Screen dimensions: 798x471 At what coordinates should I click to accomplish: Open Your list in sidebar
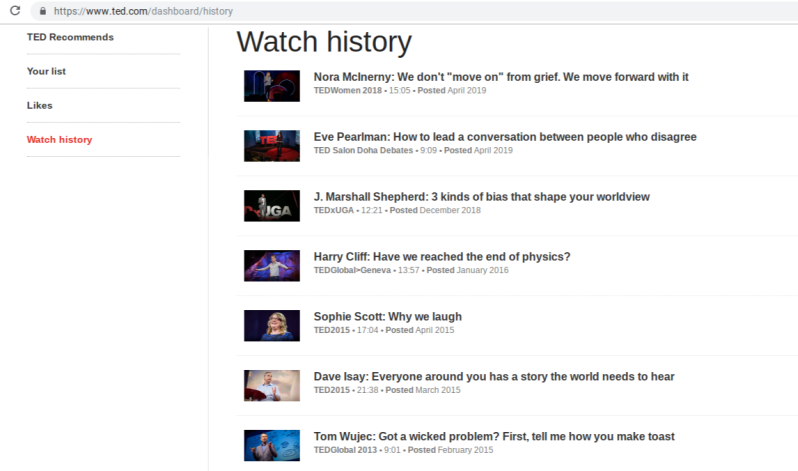tap(46, 71)
